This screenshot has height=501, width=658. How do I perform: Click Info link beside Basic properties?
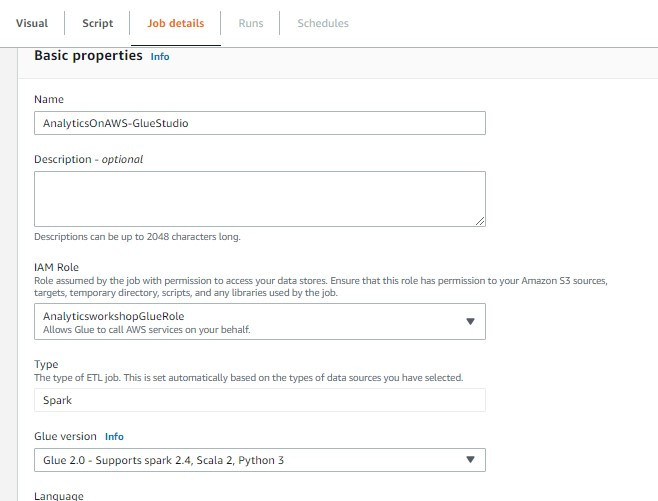point(160,57)
